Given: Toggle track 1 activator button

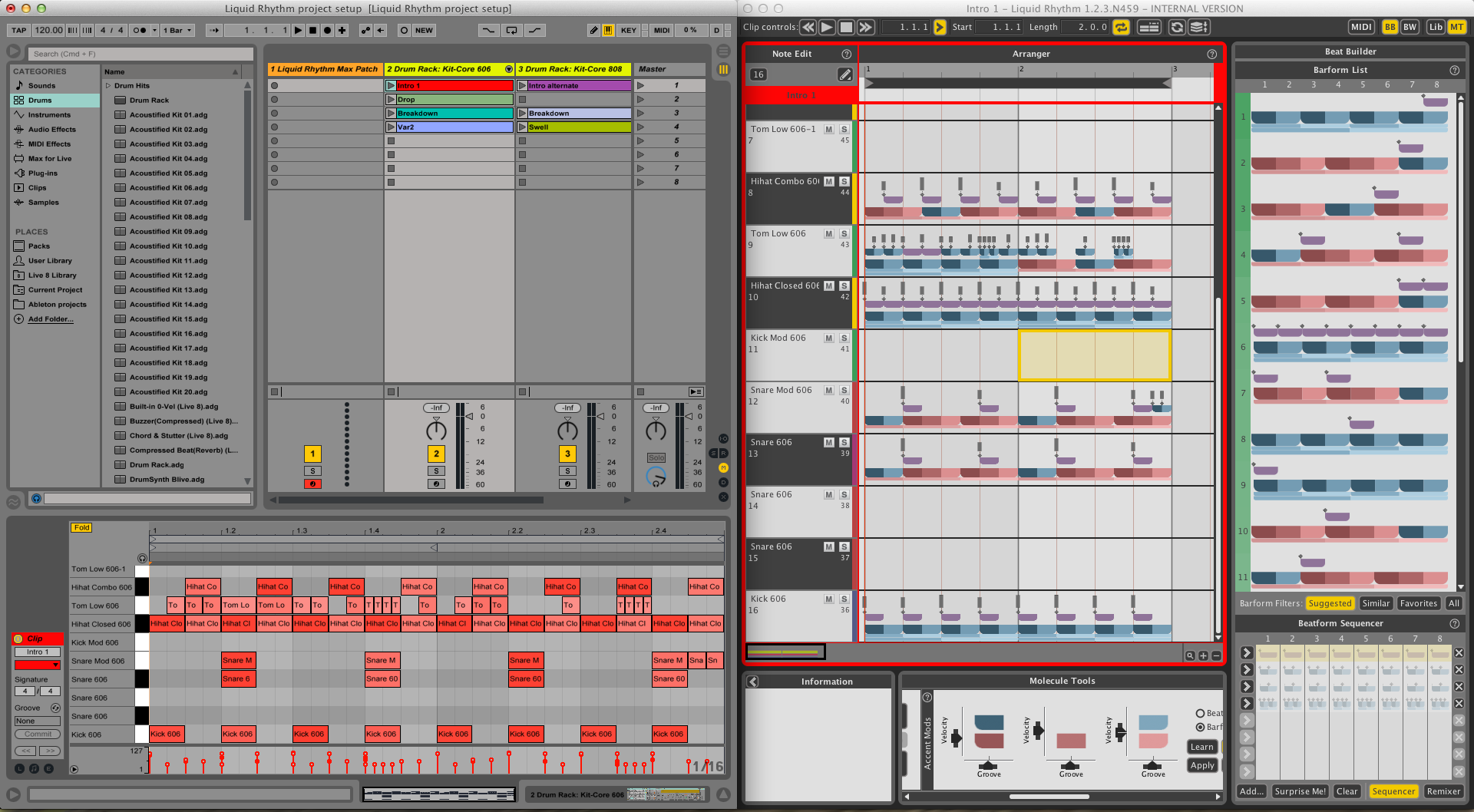Looking at the screenshot, I should coord(312,454).
